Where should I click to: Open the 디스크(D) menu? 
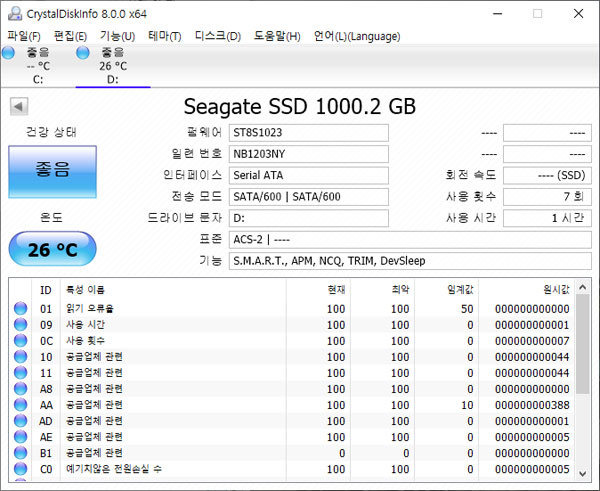[218, 36]
